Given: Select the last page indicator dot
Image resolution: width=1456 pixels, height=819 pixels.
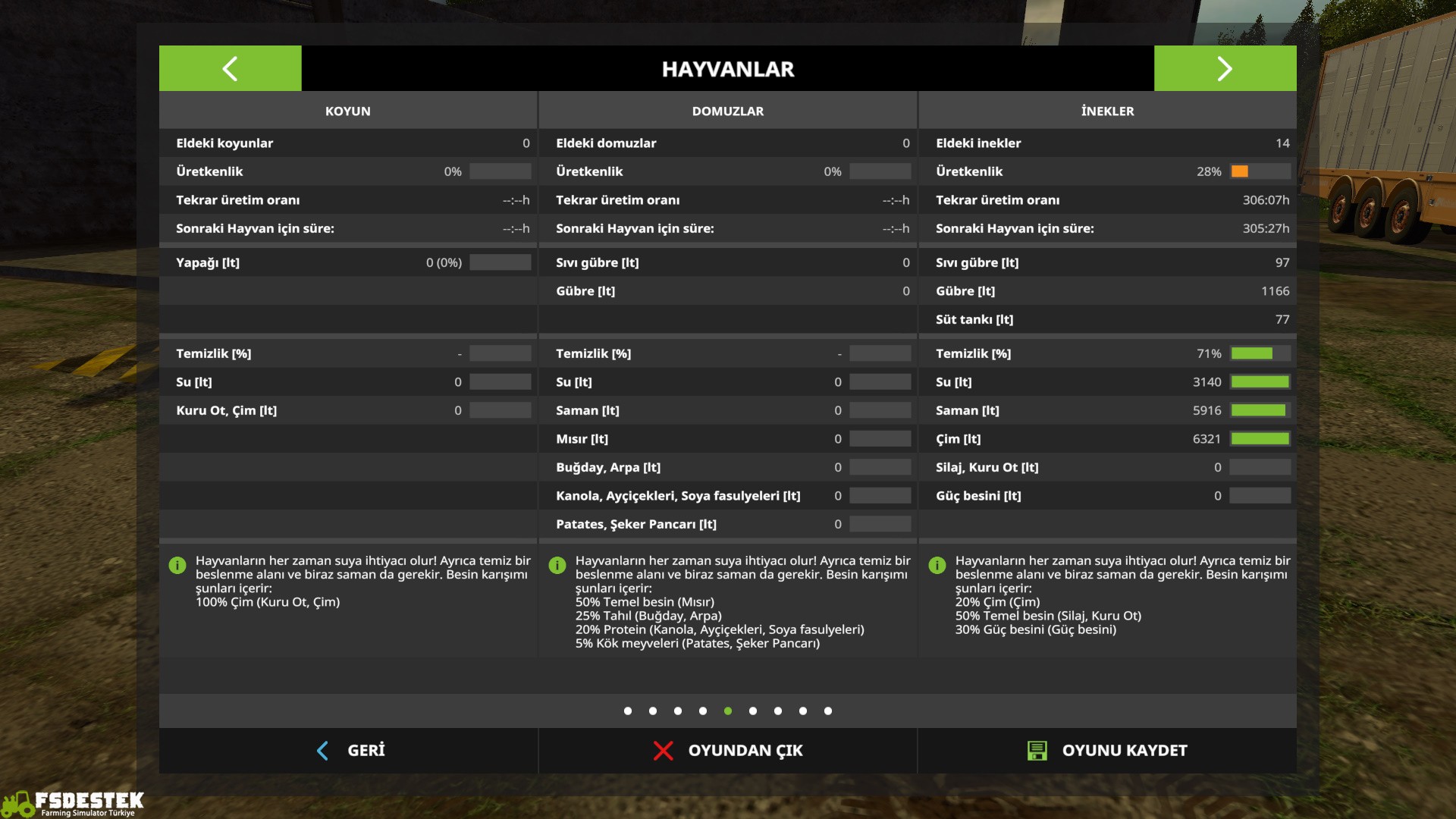Looking at the screenshot, I should pyautogui.click(x=828, y=711).
